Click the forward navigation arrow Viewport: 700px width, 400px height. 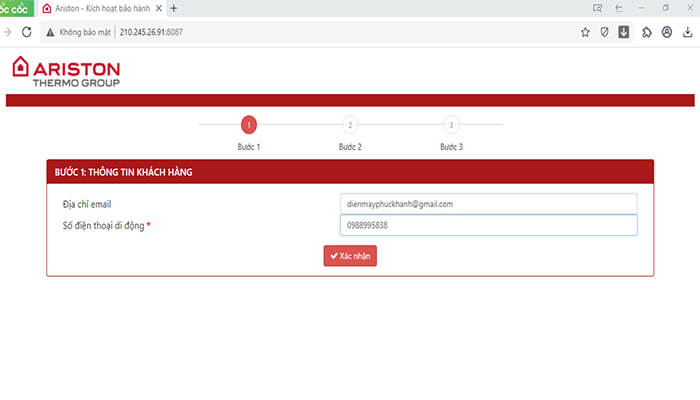coord(7,32)
